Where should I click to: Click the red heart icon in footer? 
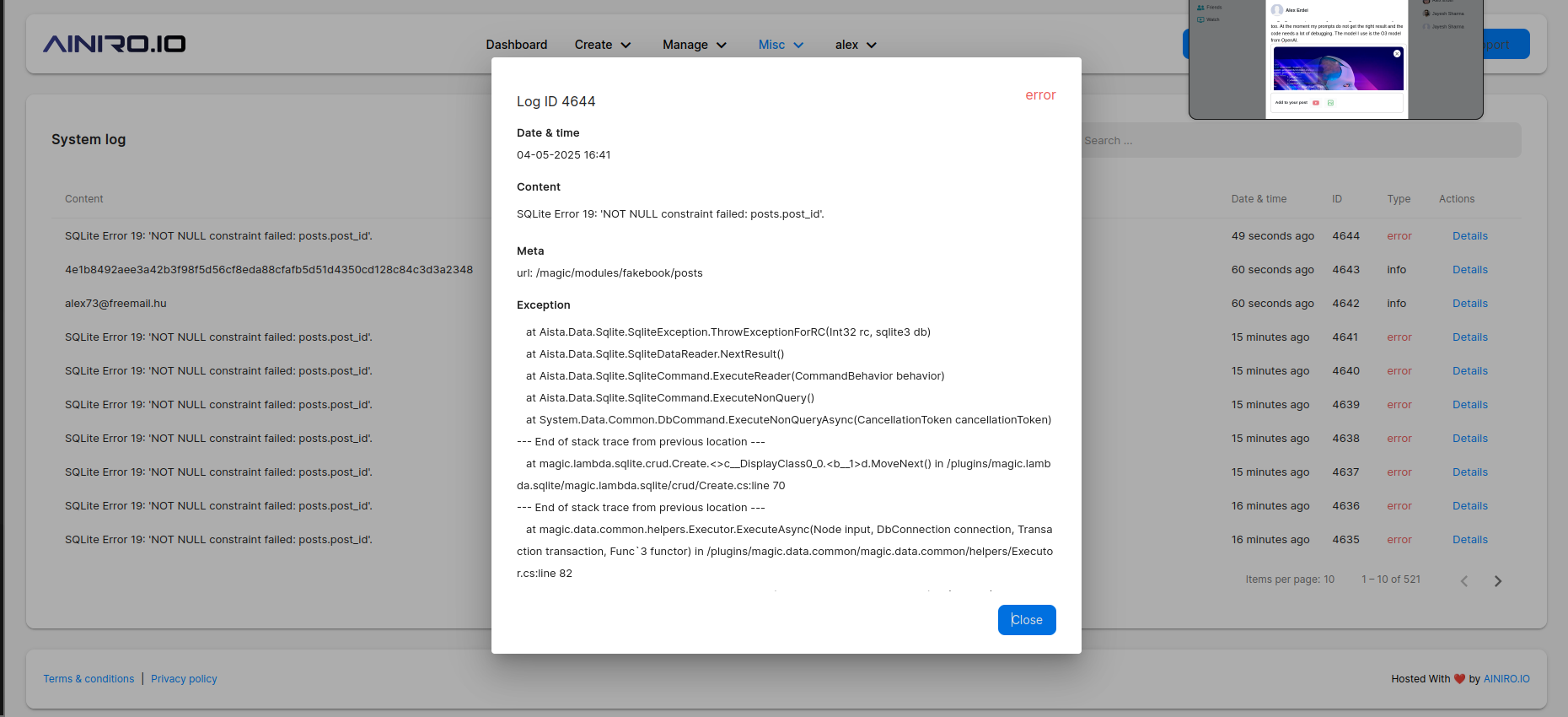click(1459, 679)
